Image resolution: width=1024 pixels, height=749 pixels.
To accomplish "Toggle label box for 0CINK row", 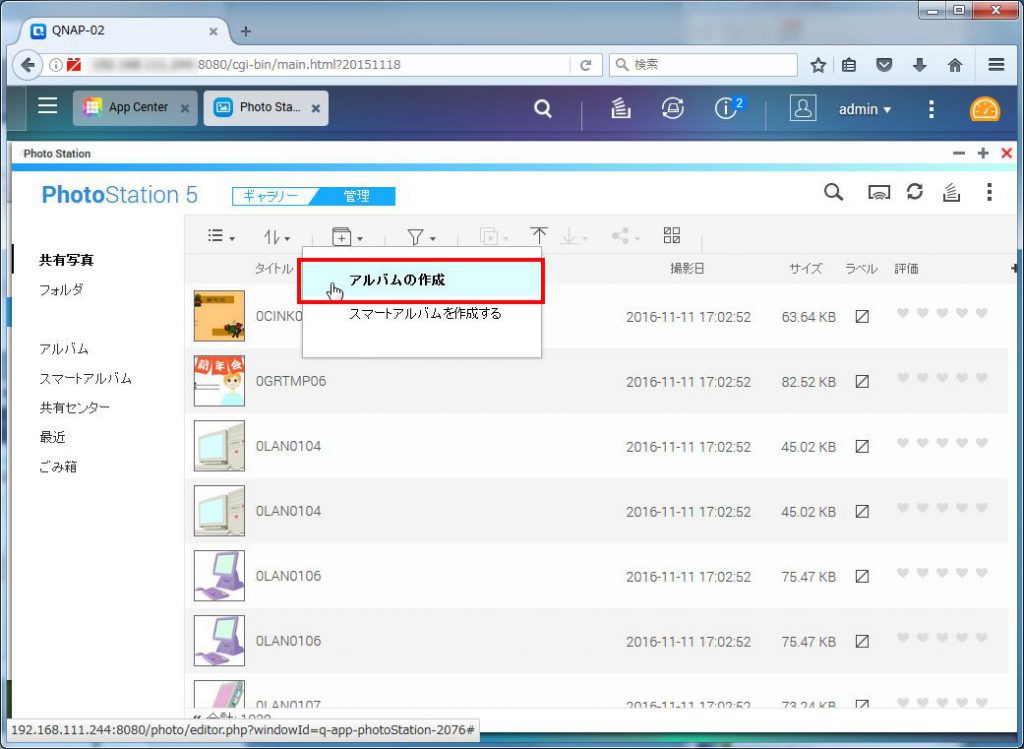I will (862, 317).
